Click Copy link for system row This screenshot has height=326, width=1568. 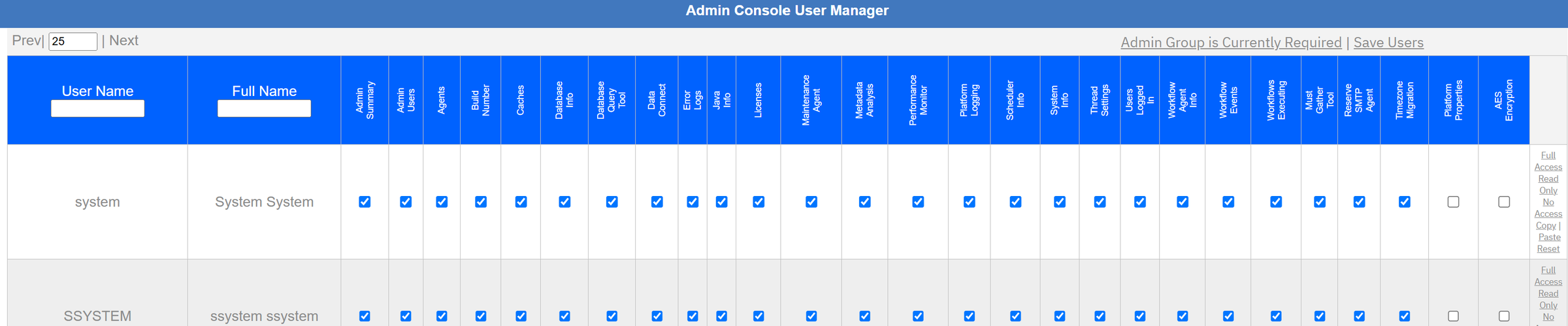tap(1546, 225)
